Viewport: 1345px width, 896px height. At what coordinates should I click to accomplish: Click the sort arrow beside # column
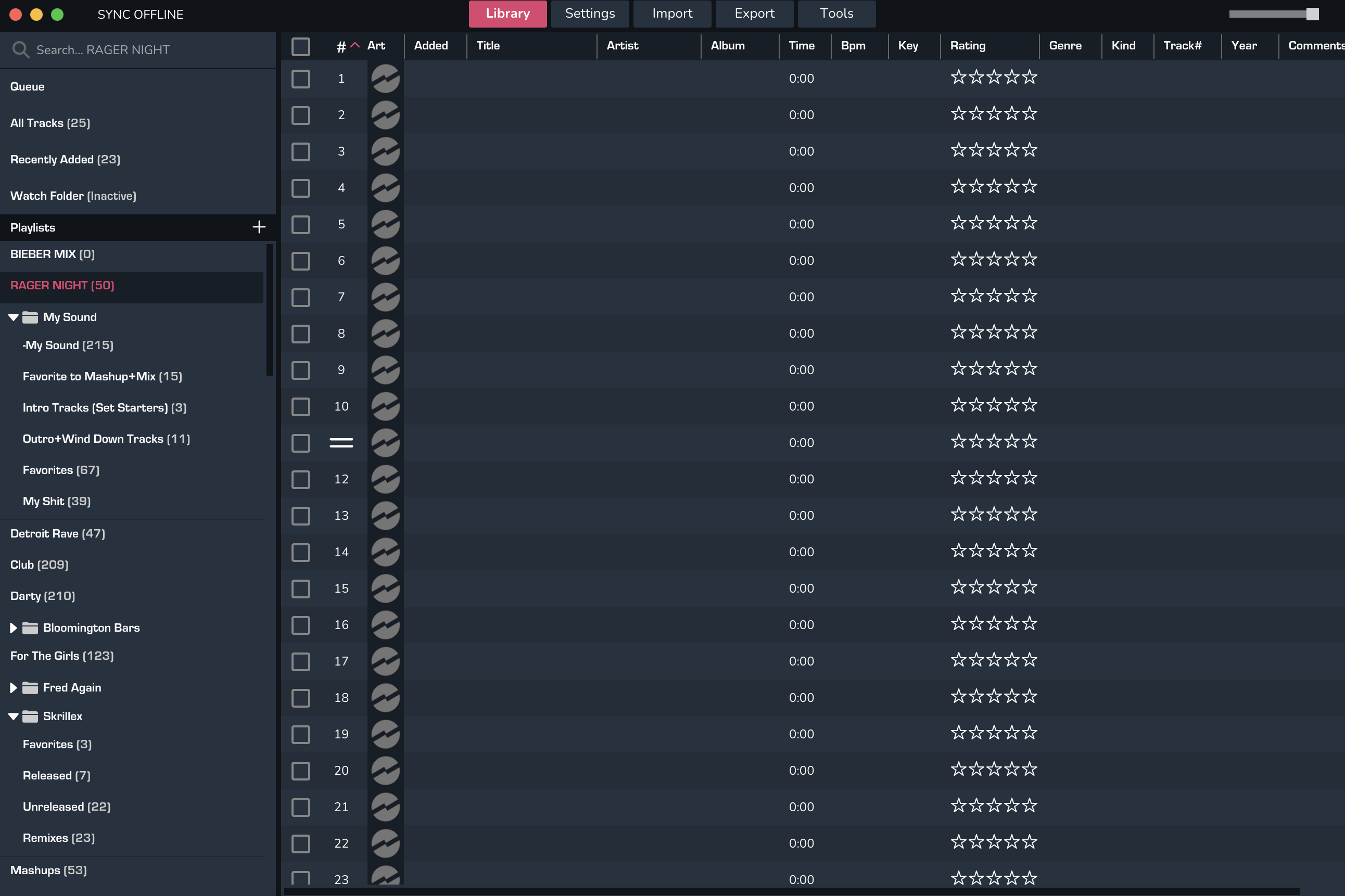pyautogui.click(x=355, y=45)
